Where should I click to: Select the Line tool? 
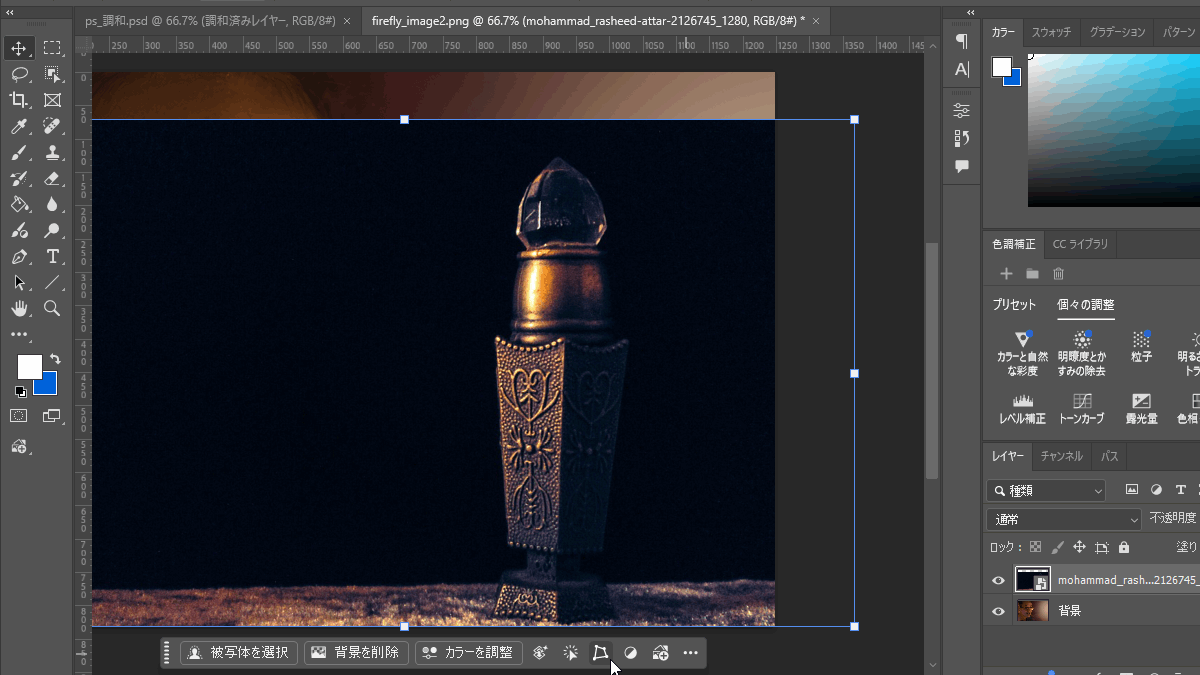(x=52, y=282)
